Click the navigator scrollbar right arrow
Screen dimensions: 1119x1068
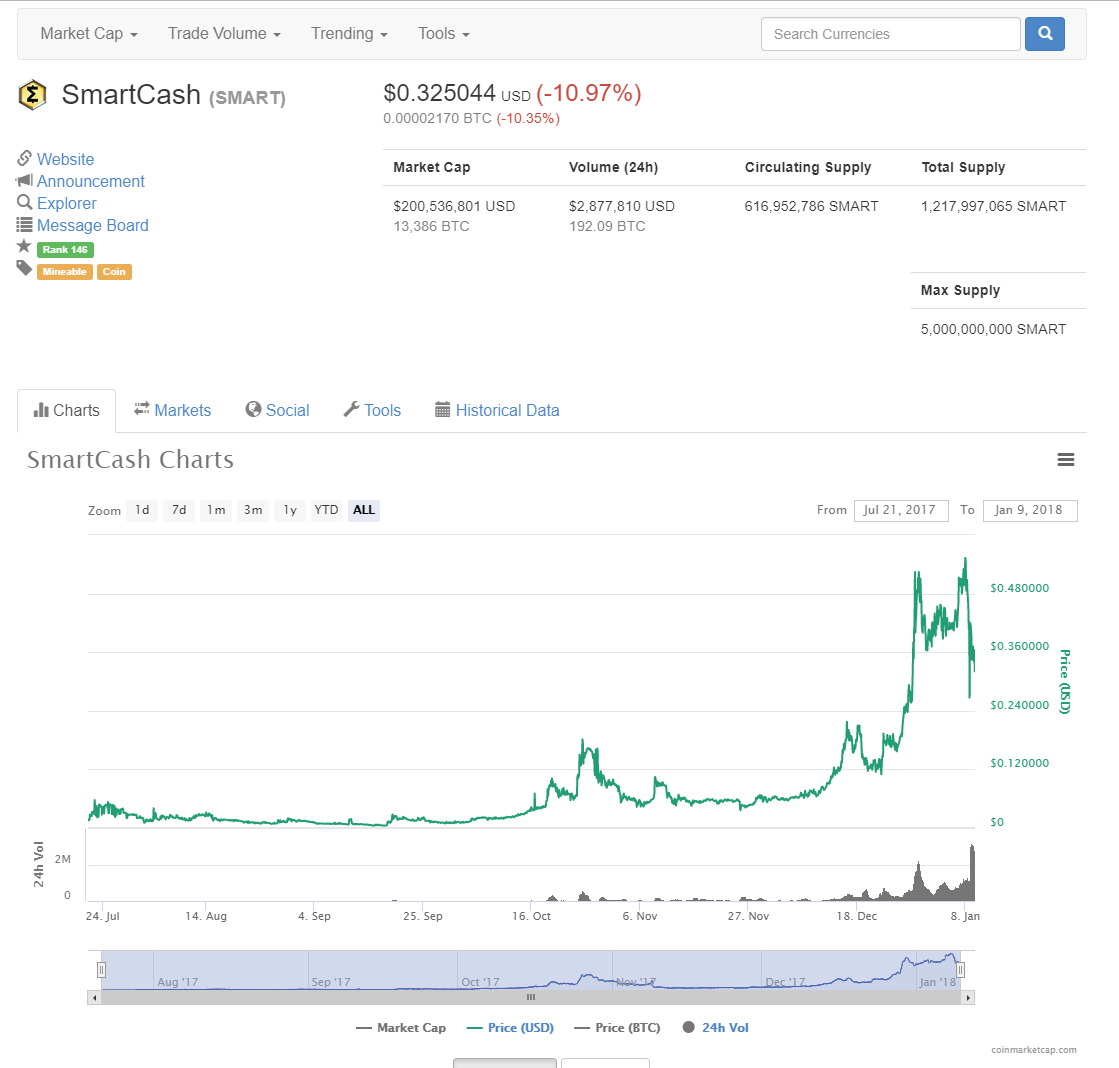968,997
